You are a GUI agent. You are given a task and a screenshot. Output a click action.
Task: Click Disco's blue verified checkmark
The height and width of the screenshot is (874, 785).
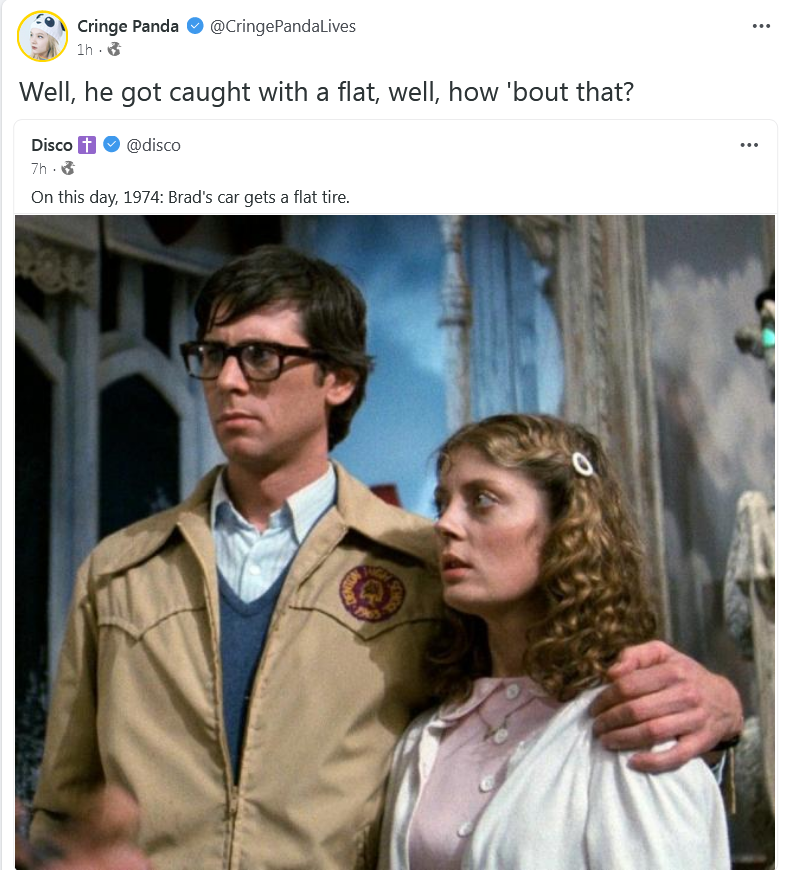112,144
